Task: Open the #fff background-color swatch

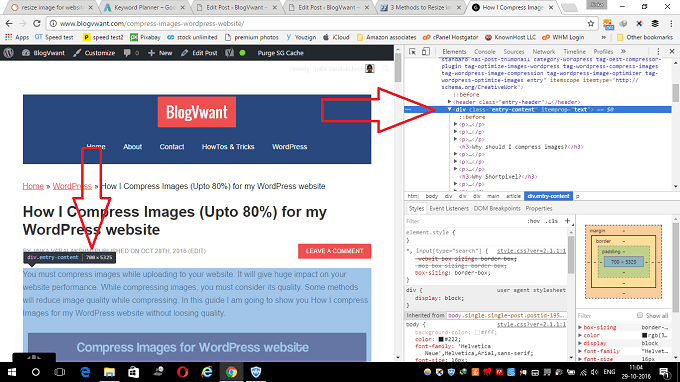Action: [x=477, y=332]
